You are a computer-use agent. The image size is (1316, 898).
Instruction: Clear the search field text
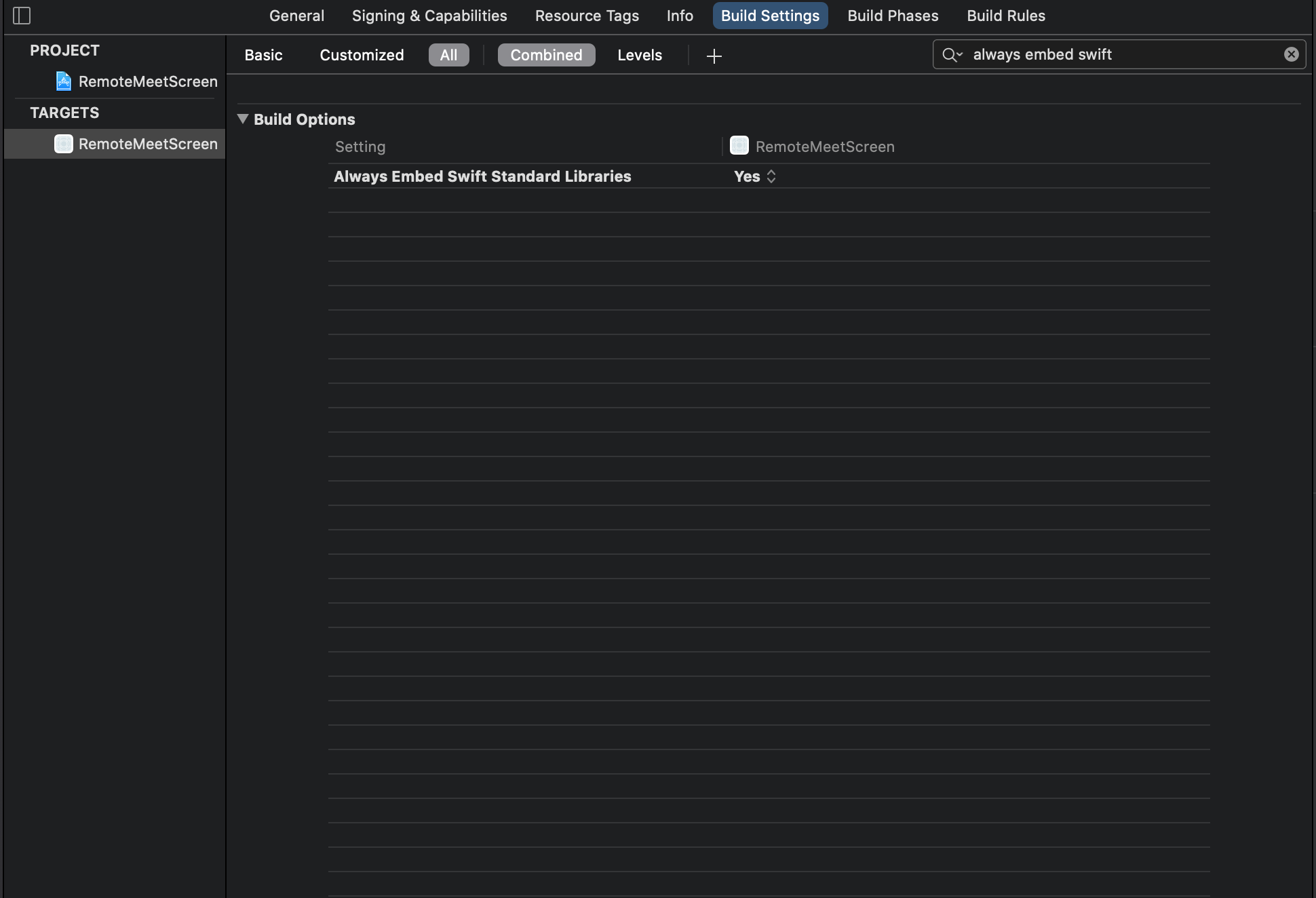click(1291, 54)
